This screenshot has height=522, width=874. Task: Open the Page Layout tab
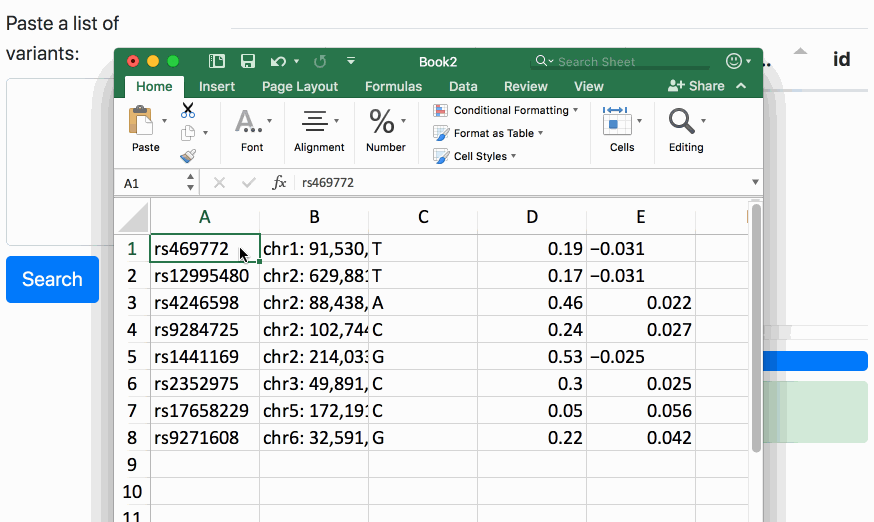pos(300,86)
